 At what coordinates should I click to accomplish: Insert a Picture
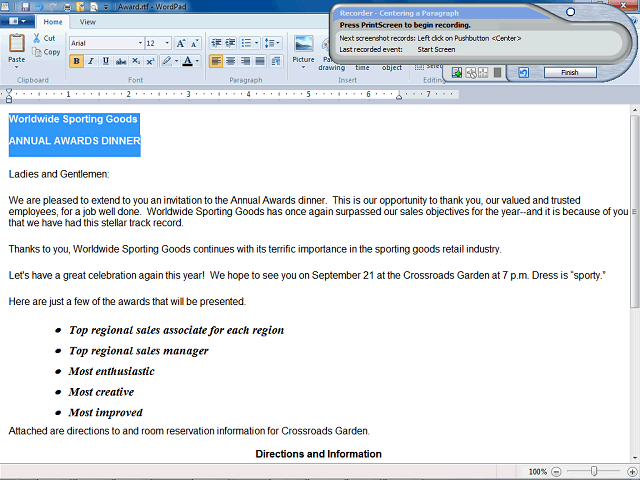(x=303, y=49)
